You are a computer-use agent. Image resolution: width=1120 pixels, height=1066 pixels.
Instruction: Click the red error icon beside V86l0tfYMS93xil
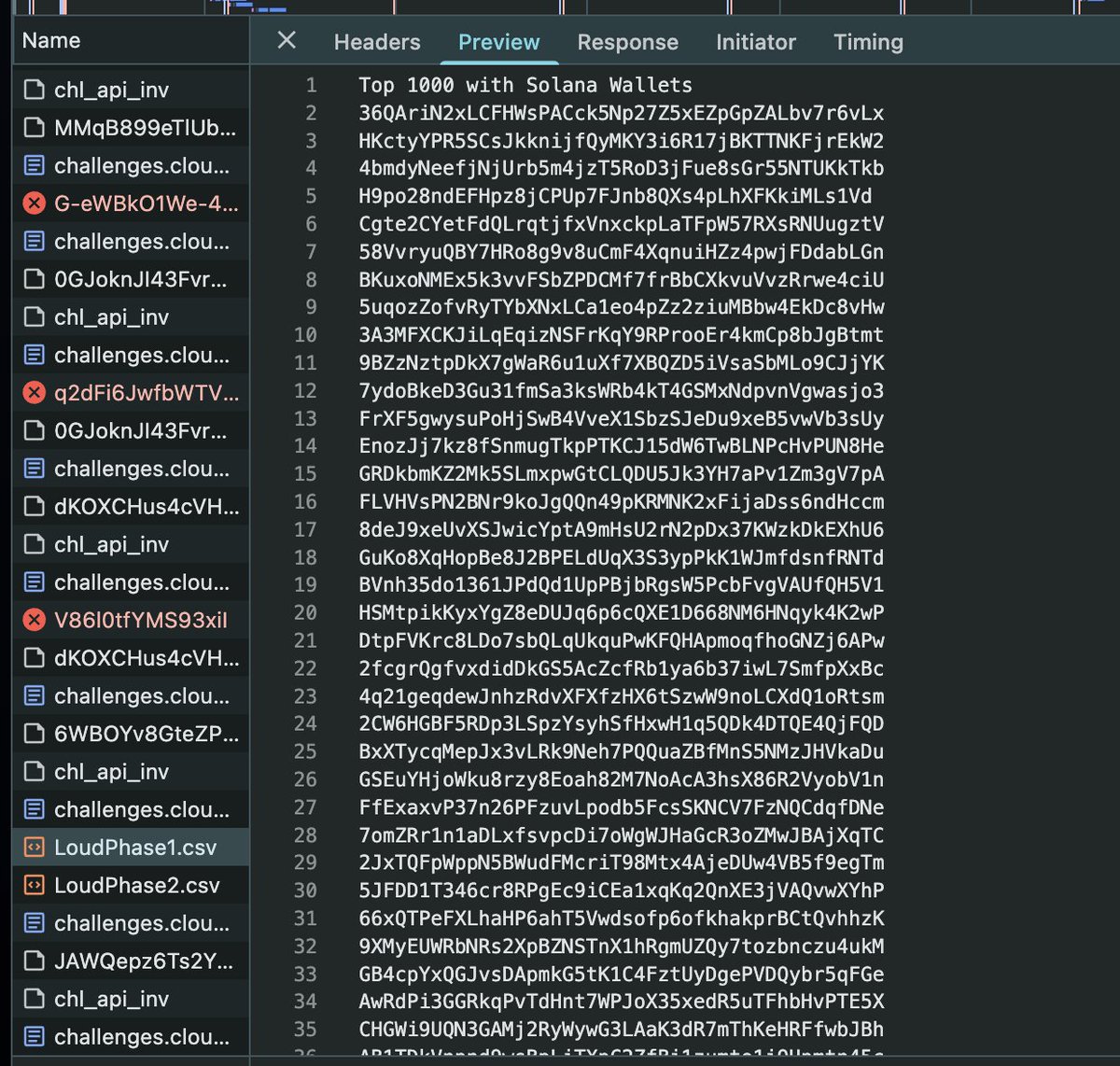click(35, 620)
